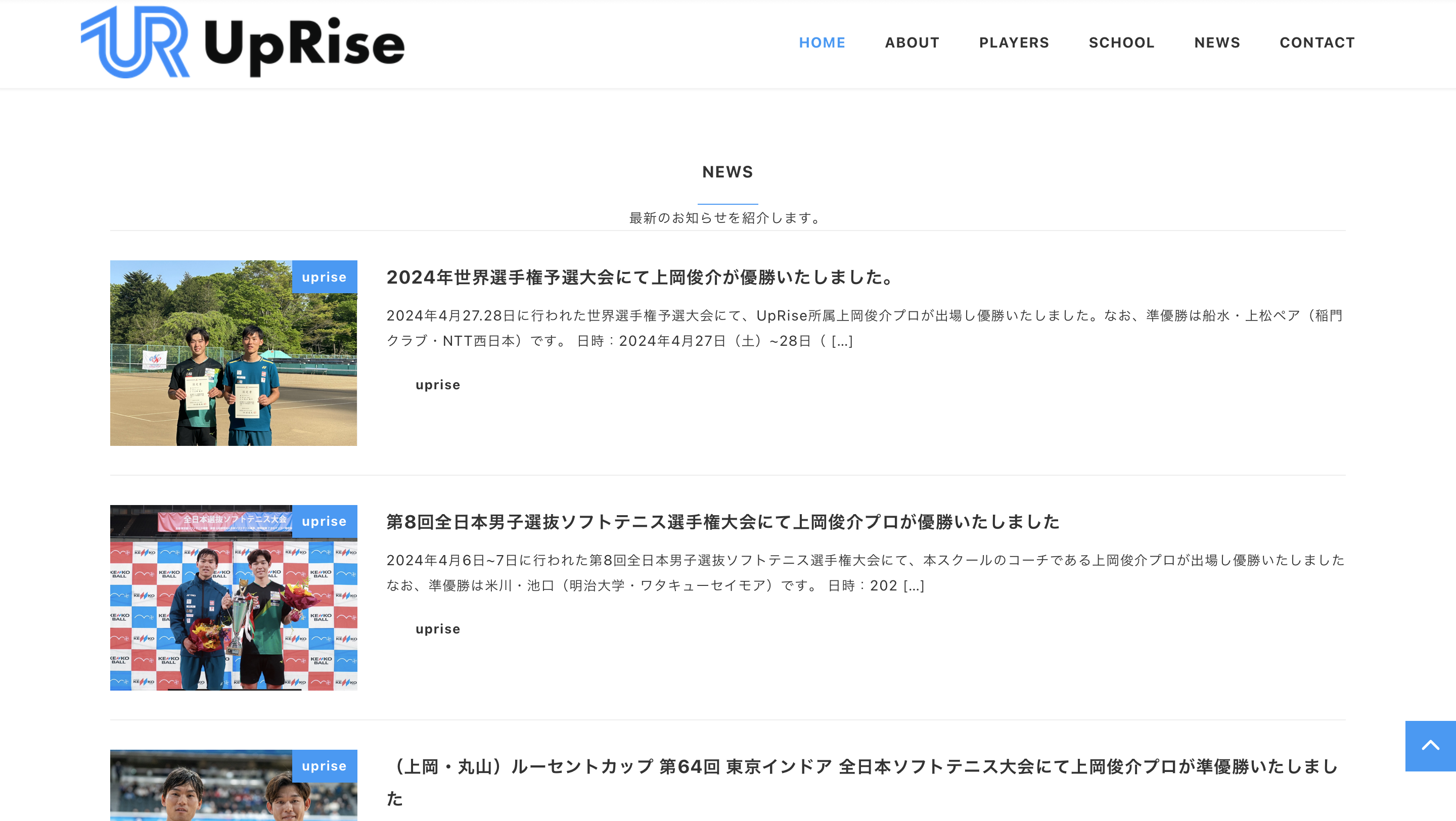This screenshot has height=821, width=1456.
Task: Select the blue uprise badge on first article image
Action: tap(324, 277)
